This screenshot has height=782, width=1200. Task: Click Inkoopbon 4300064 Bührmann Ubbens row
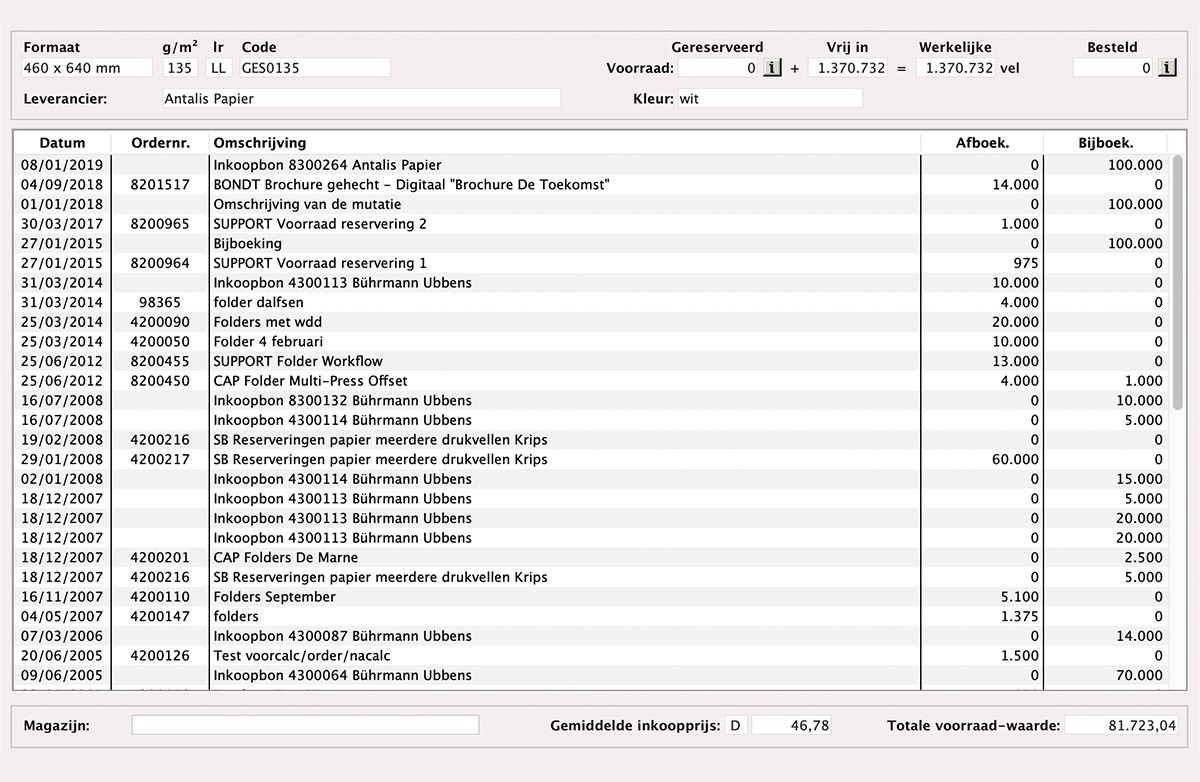coord(591,675)
